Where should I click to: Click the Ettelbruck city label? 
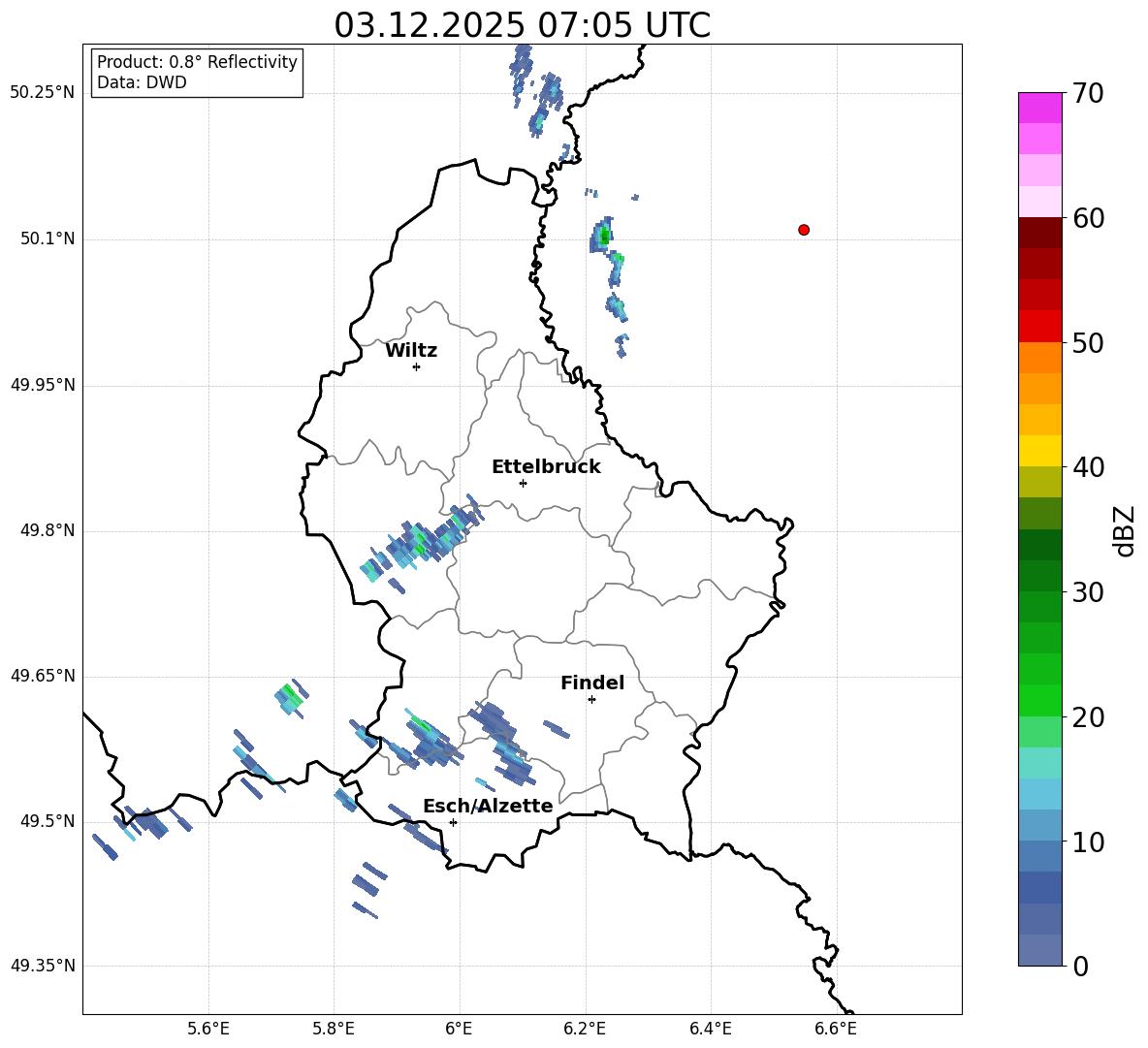coord(546,467)
